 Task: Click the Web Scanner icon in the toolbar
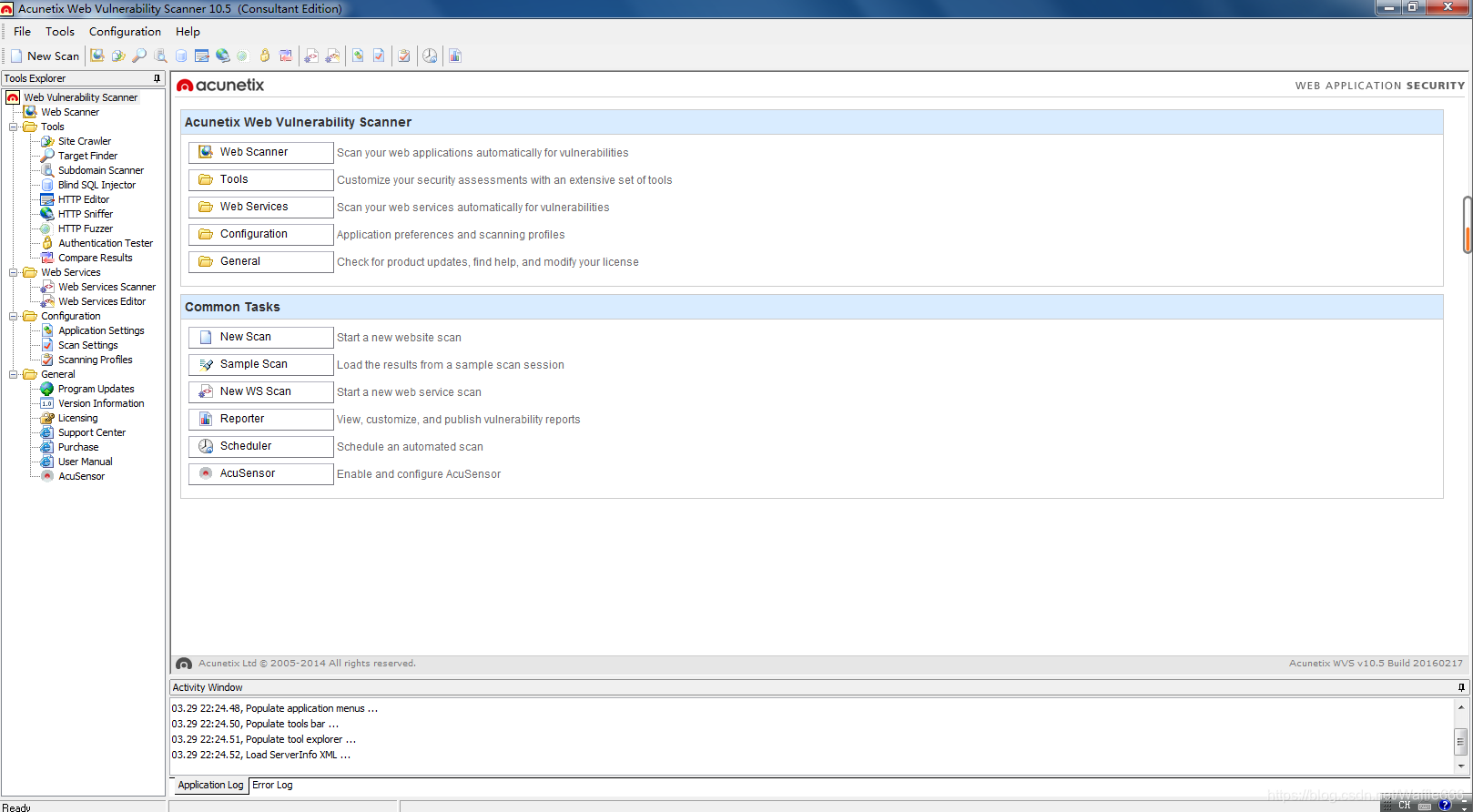click(x=97, y=56)
